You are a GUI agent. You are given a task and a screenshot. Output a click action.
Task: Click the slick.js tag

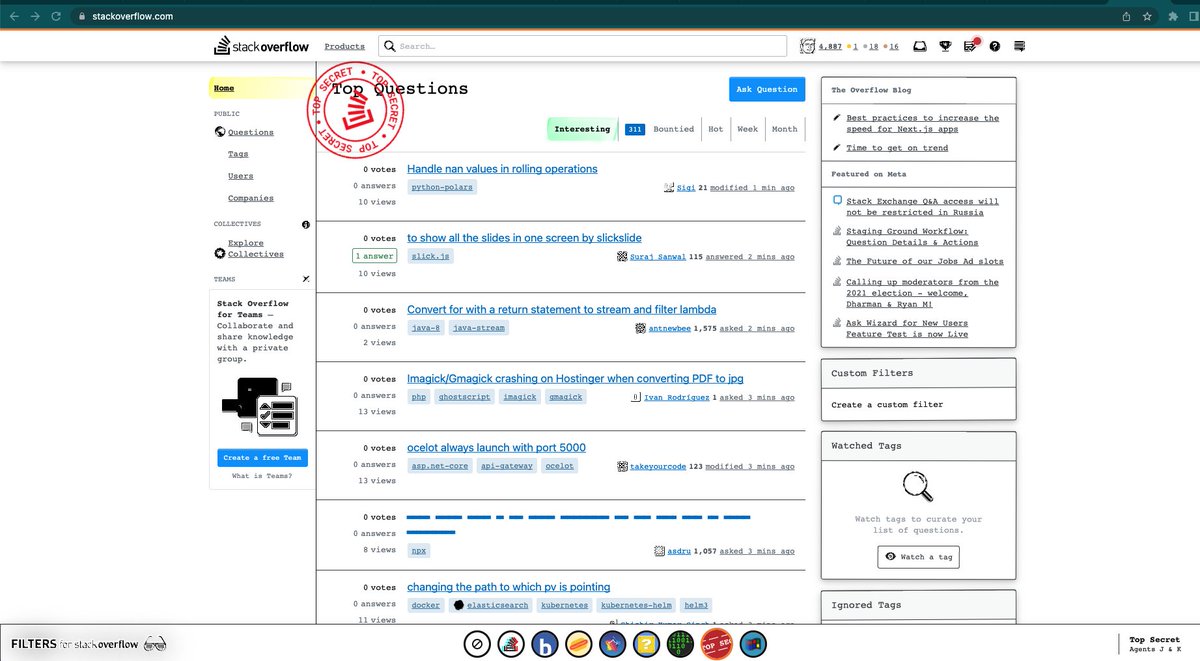pos(430,257)
